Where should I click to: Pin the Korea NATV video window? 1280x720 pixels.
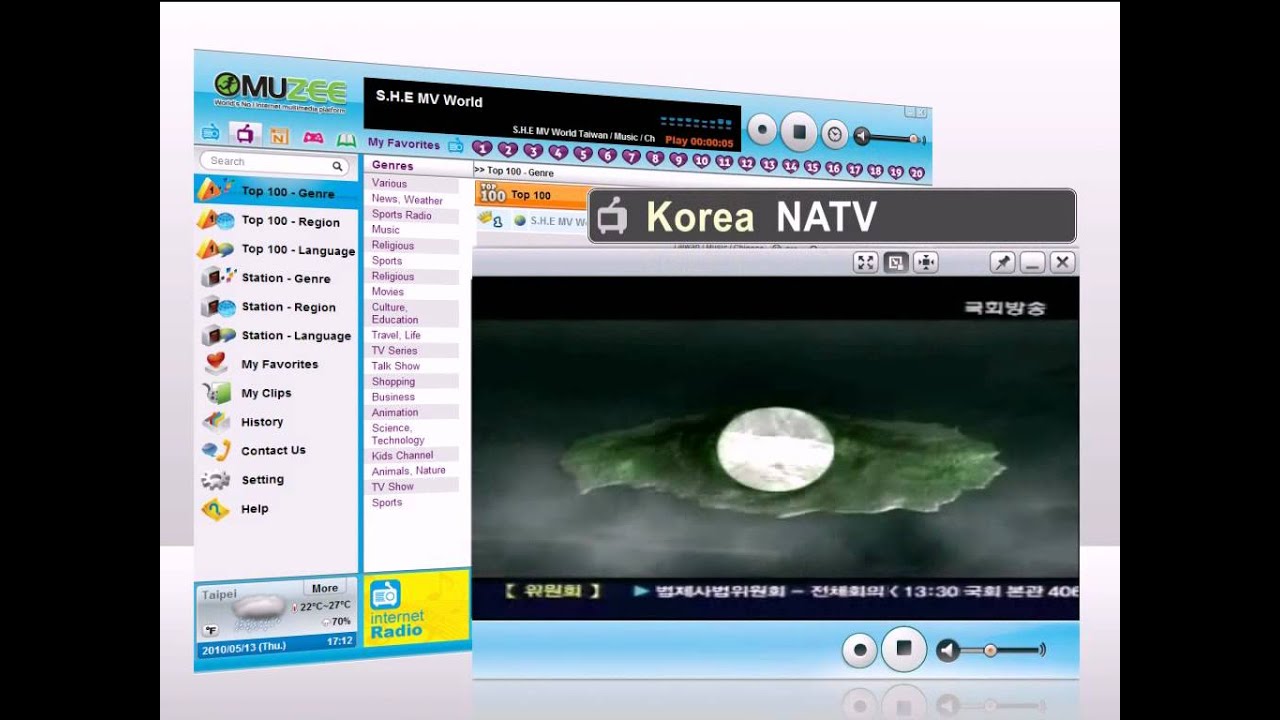1002,262
